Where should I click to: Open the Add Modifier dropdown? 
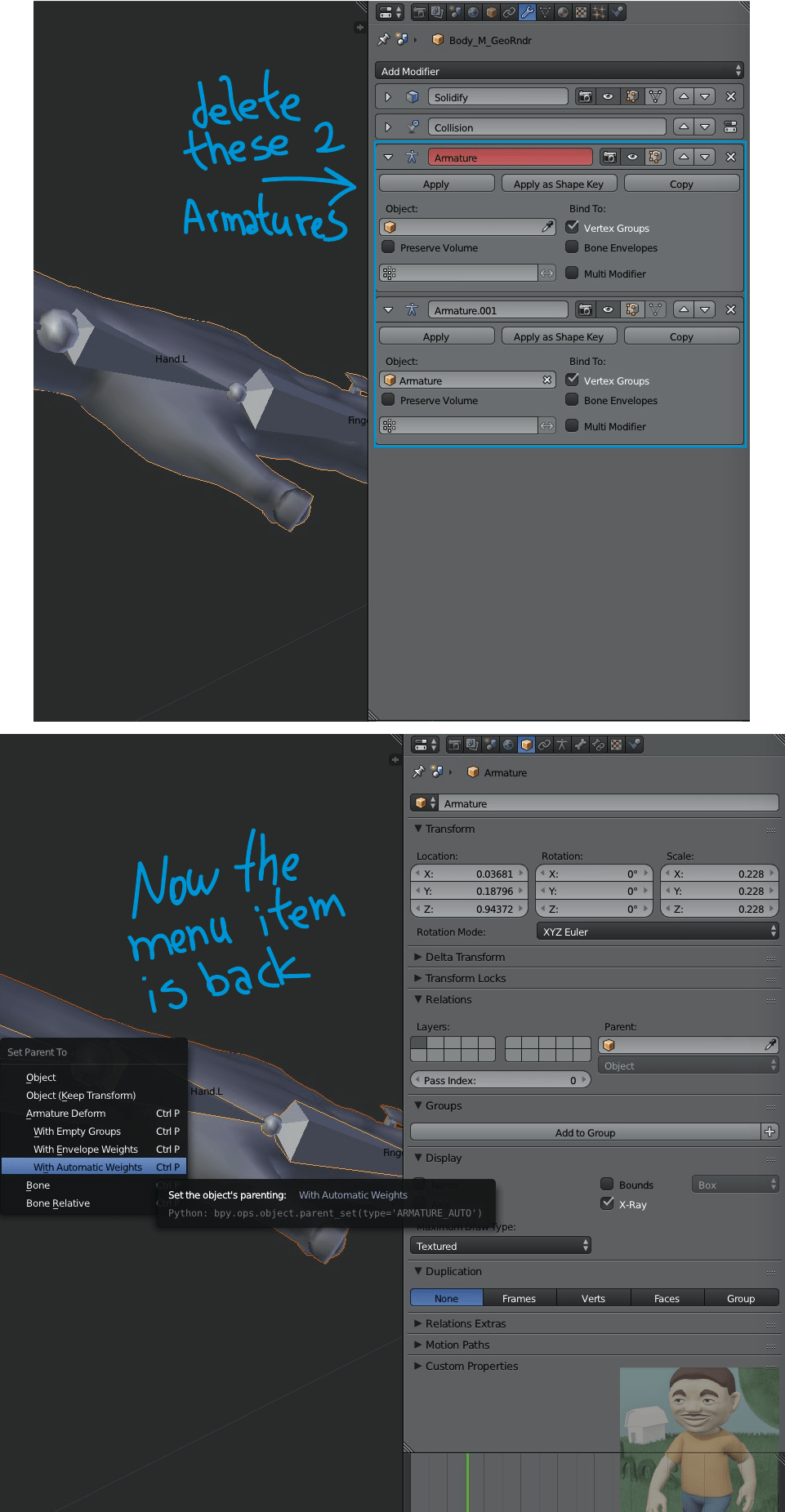(x=560, y=71)
